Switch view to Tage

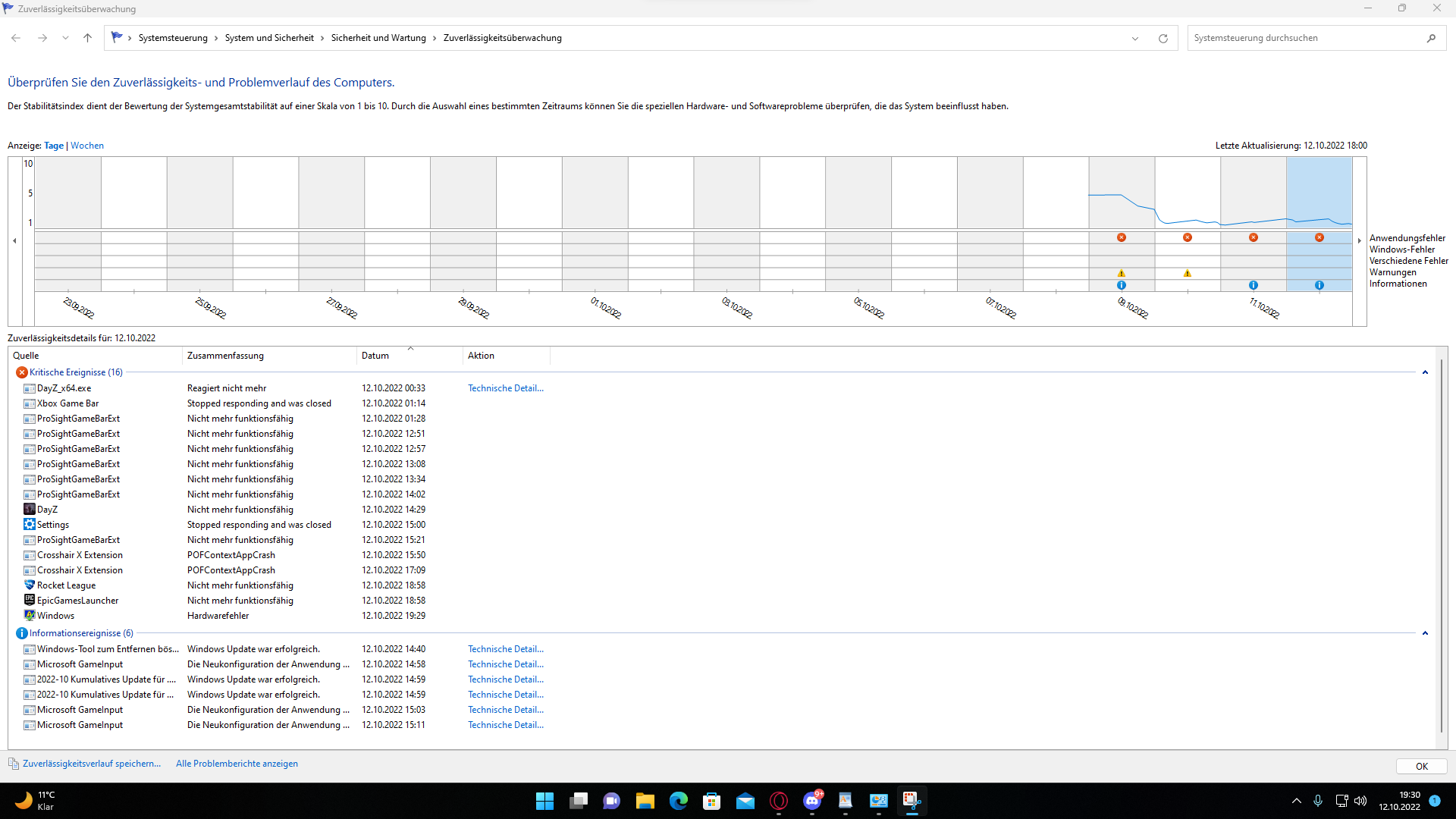point(54,146)
